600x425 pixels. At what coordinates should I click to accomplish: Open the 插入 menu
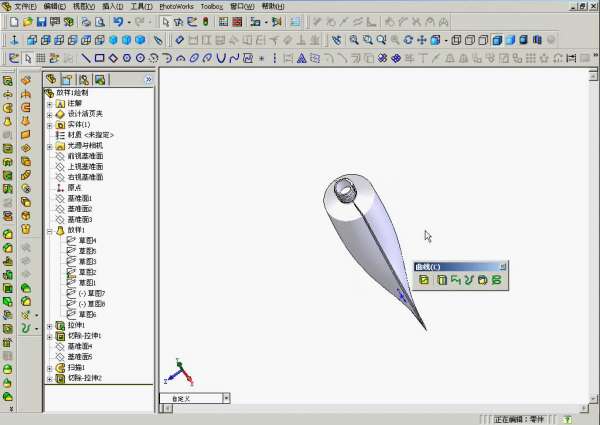click(113, 6)
